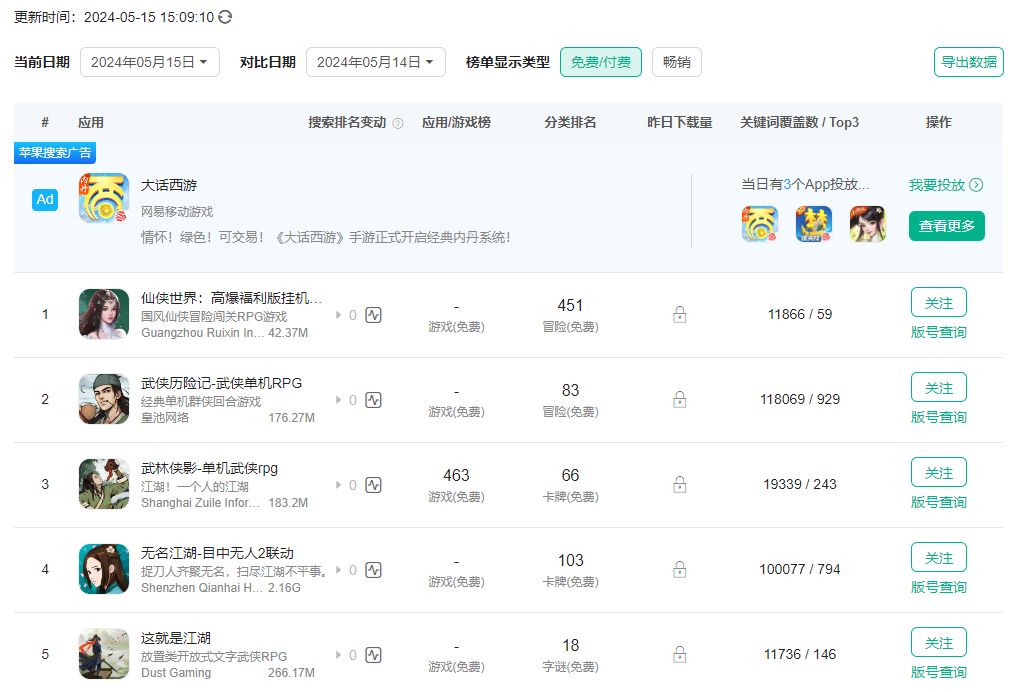Open the 武侠历险记-武侠单机RPG title
Viewport: 1015px width, 692px height.
221,383
